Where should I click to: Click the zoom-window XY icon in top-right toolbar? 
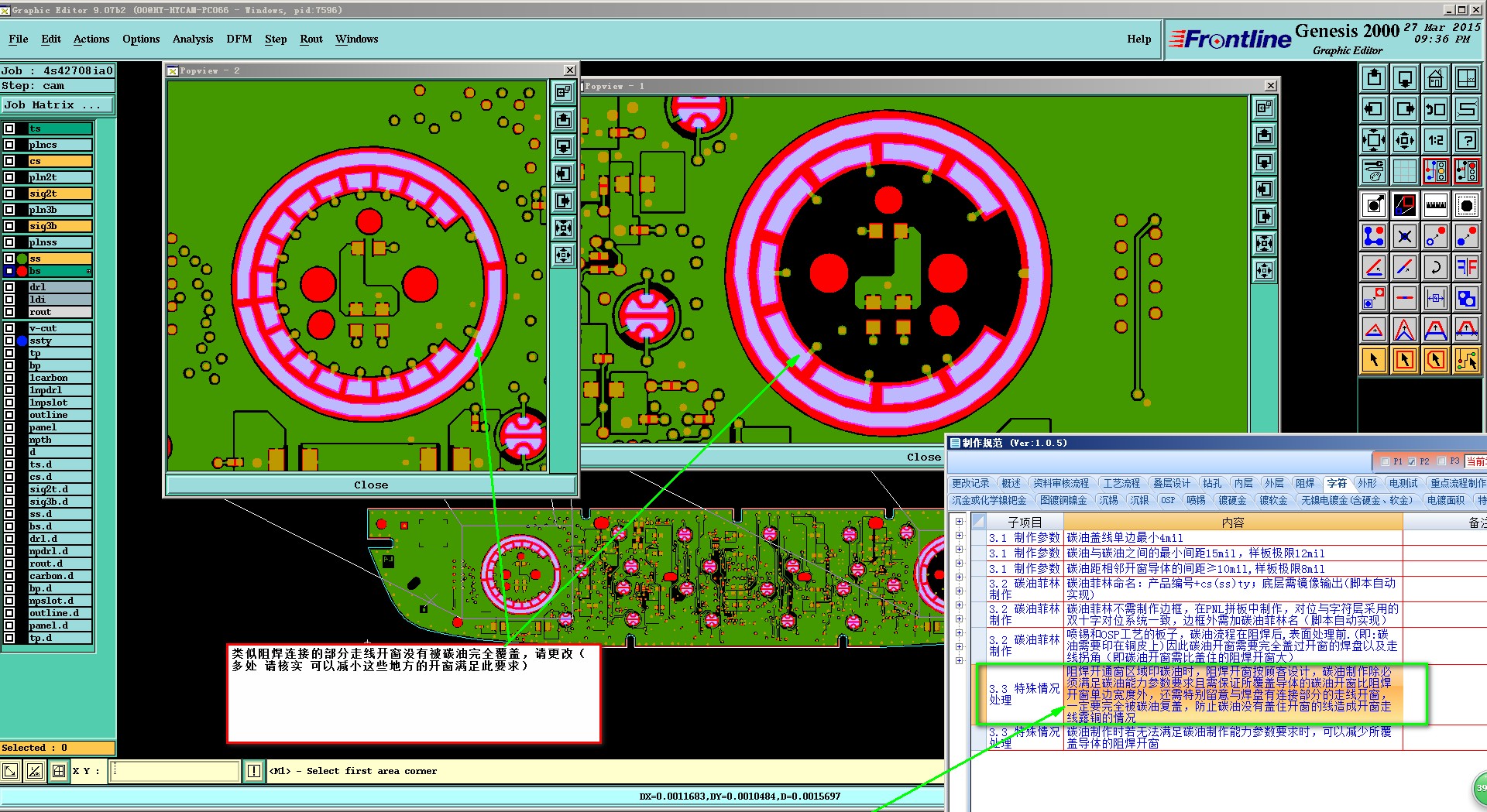1467,78
